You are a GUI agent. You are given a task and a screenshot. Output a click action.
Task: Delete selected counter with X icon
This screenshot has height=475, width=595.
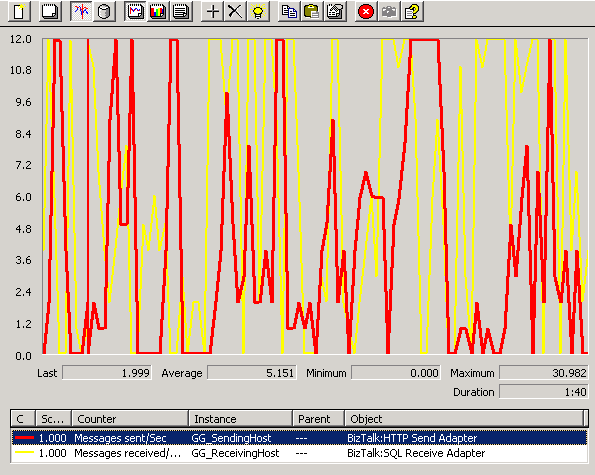pos(235,12)
